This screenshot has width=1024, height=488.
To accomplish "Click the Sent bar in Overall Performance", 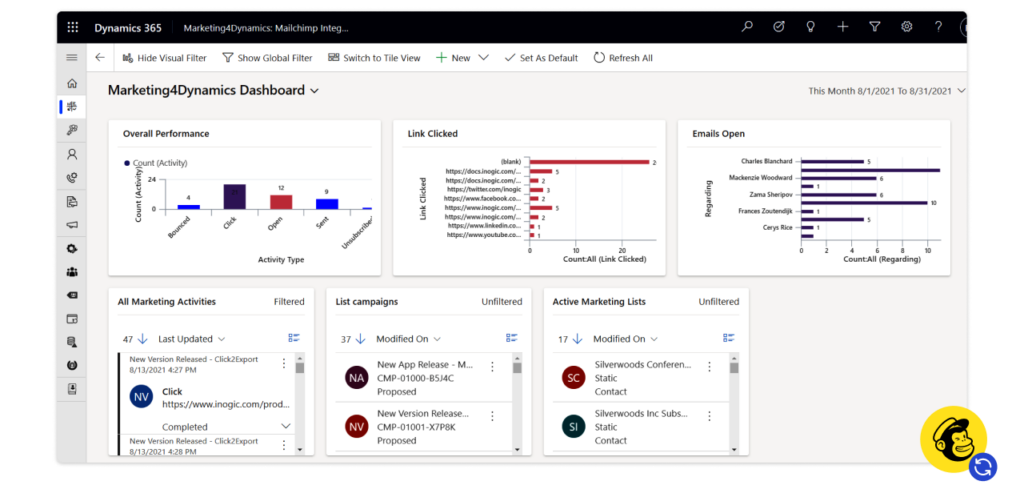I will coord(327,204).
